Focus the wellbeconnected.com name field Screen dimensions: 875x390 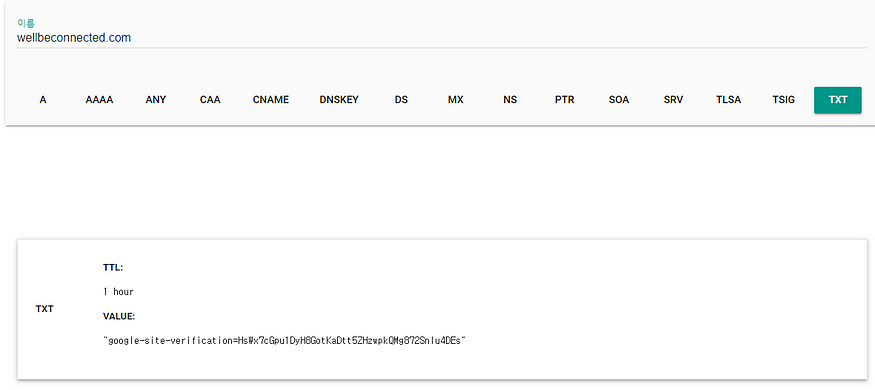click(442, 38)
